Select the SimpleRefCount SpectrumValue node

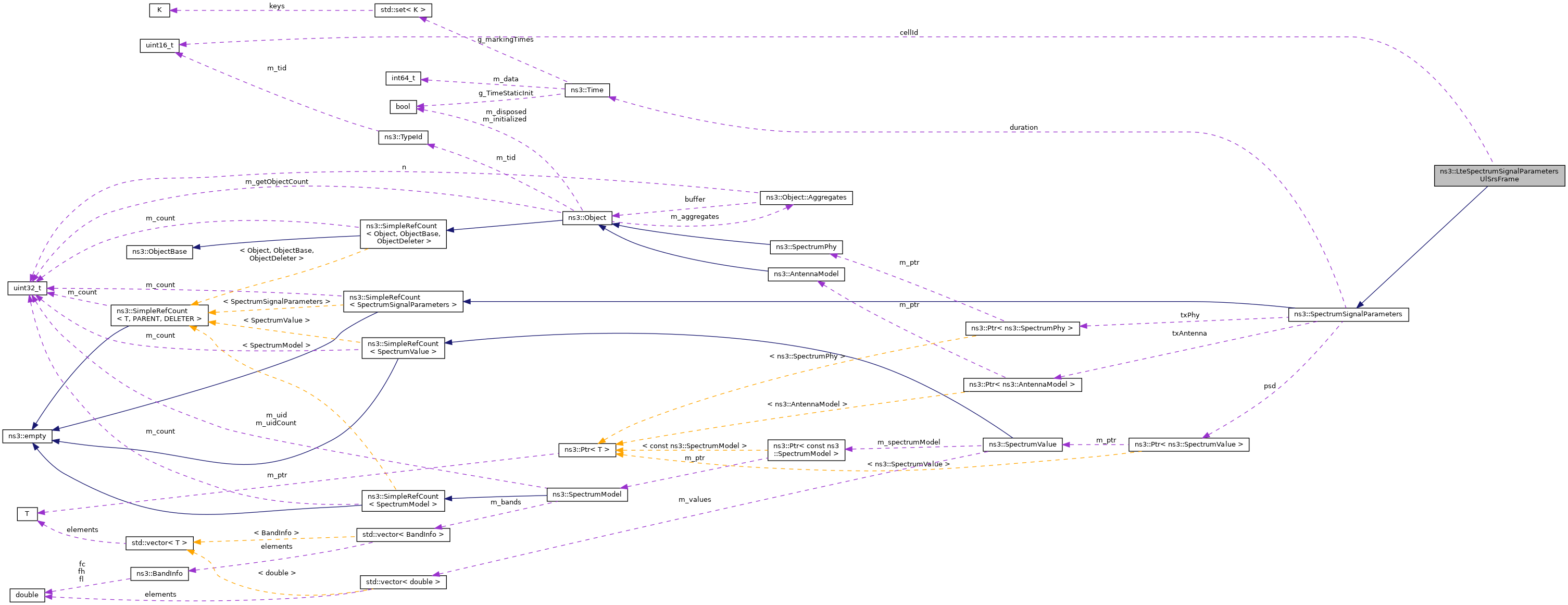click(x=403, y=348)
